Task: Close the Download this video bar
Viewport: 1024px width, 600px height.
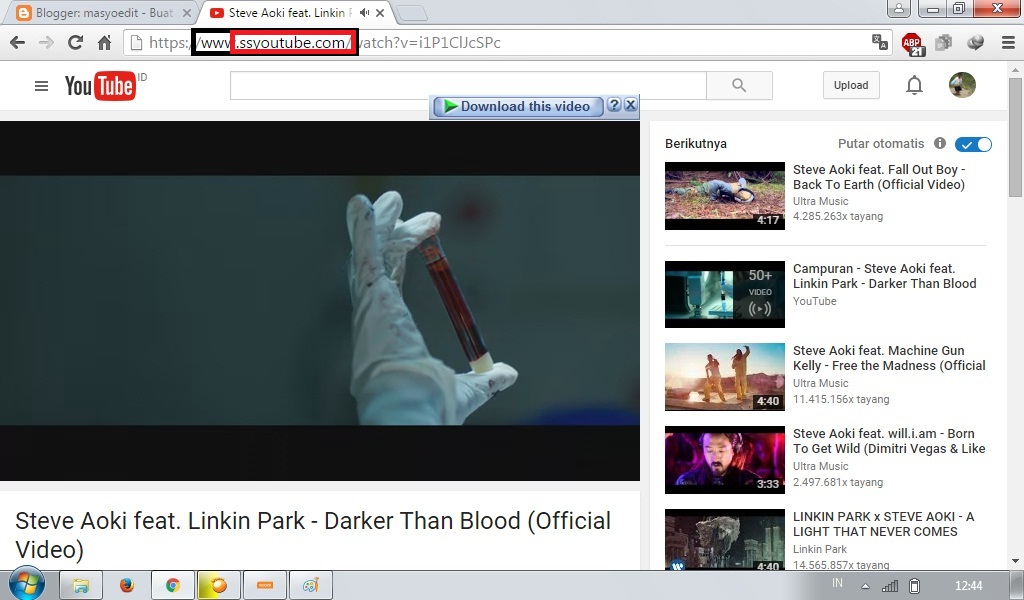Action: tap(631, 105)
